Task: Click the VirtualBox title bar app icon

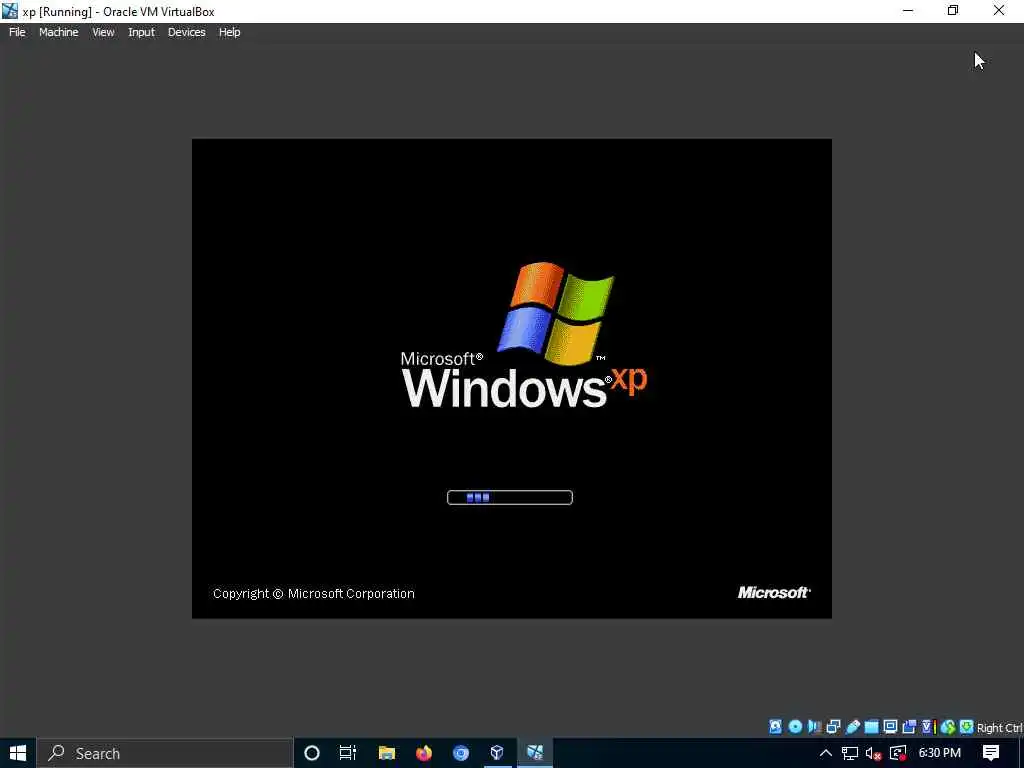Action: pos(10,11)
